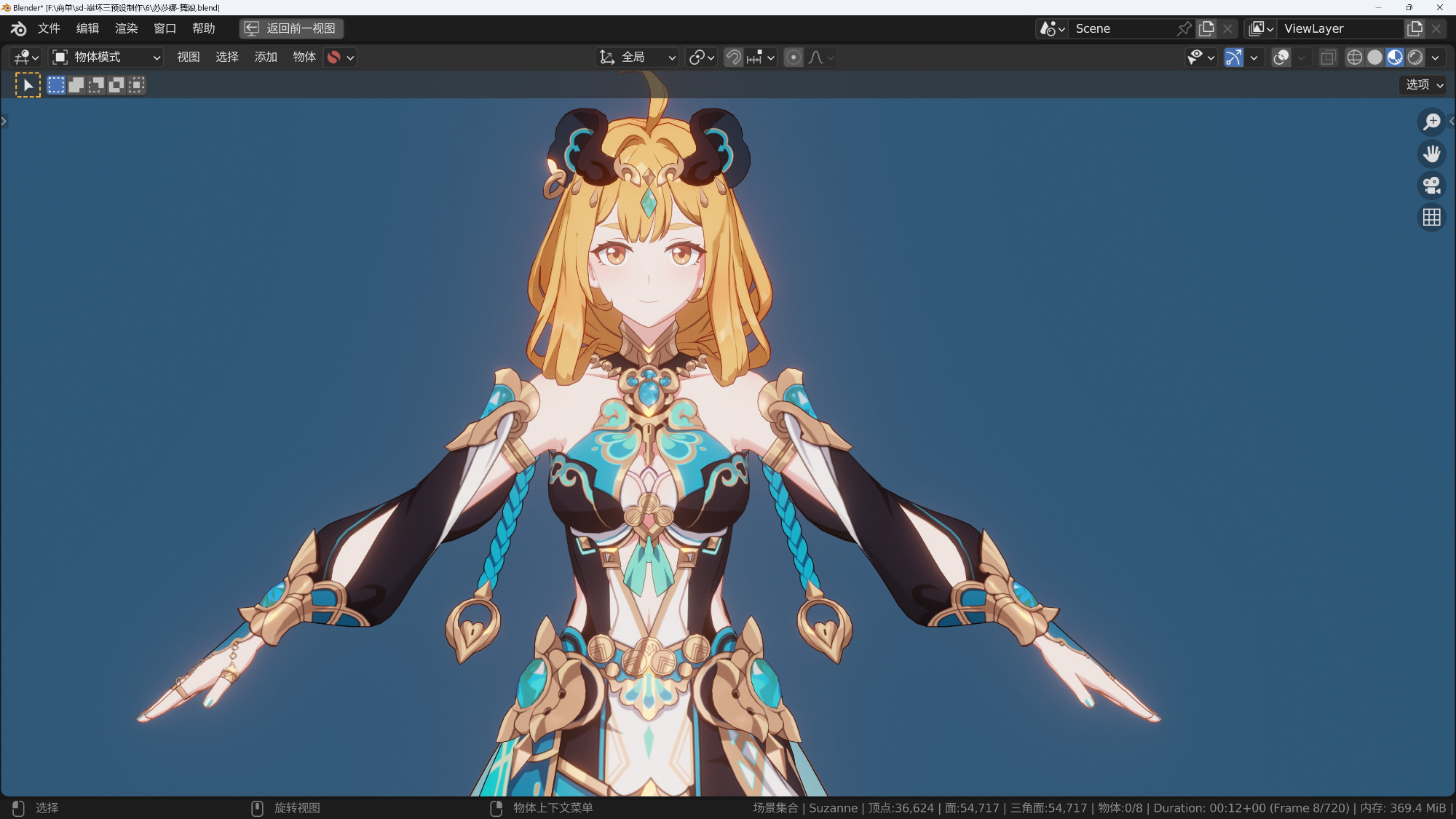The image size is (1456, 819).
Task: Open the 添加 menu in viewport header
Action: coord(266,58)
